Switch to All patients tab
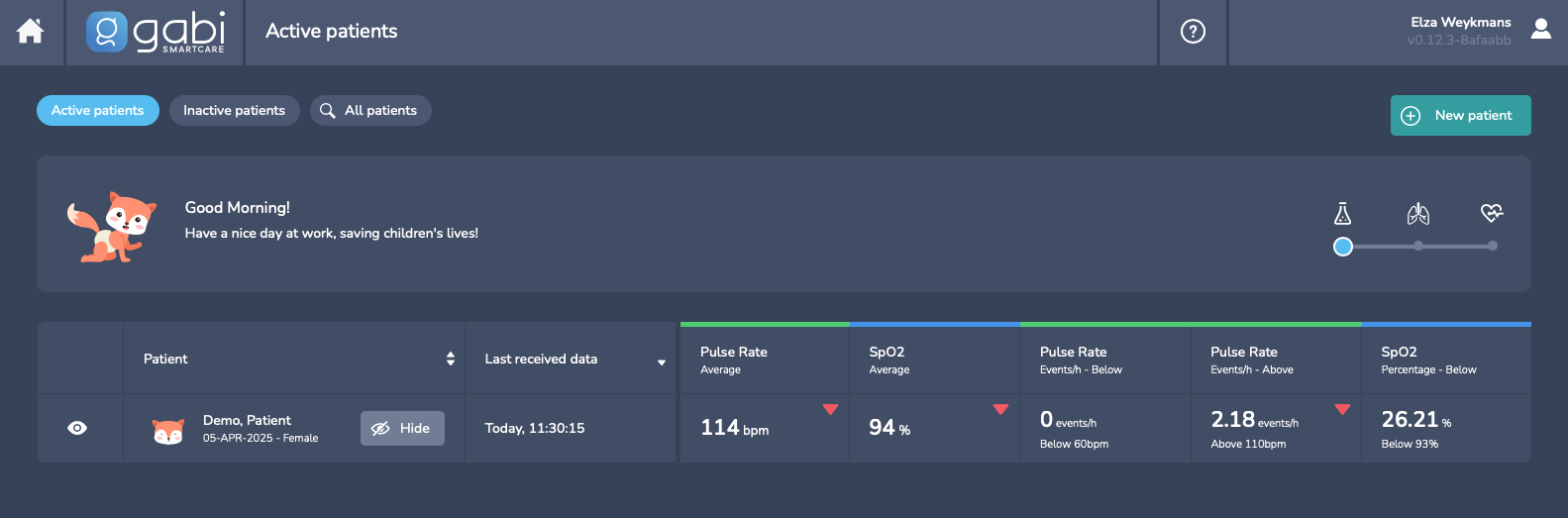Screen dimensions: 1568x518 (370, 110)
